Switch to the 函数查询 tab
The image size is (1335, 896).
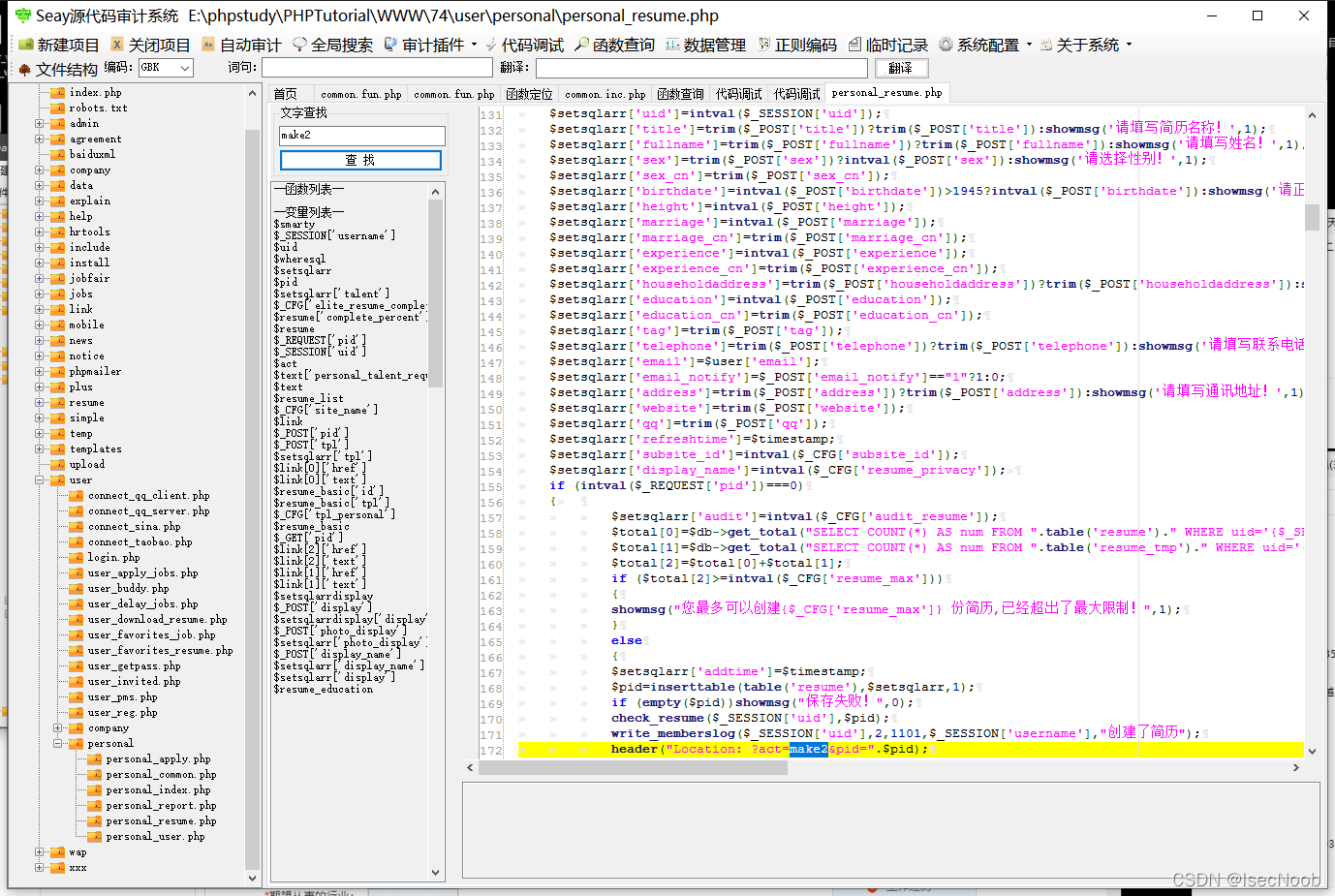pos(681,94)
